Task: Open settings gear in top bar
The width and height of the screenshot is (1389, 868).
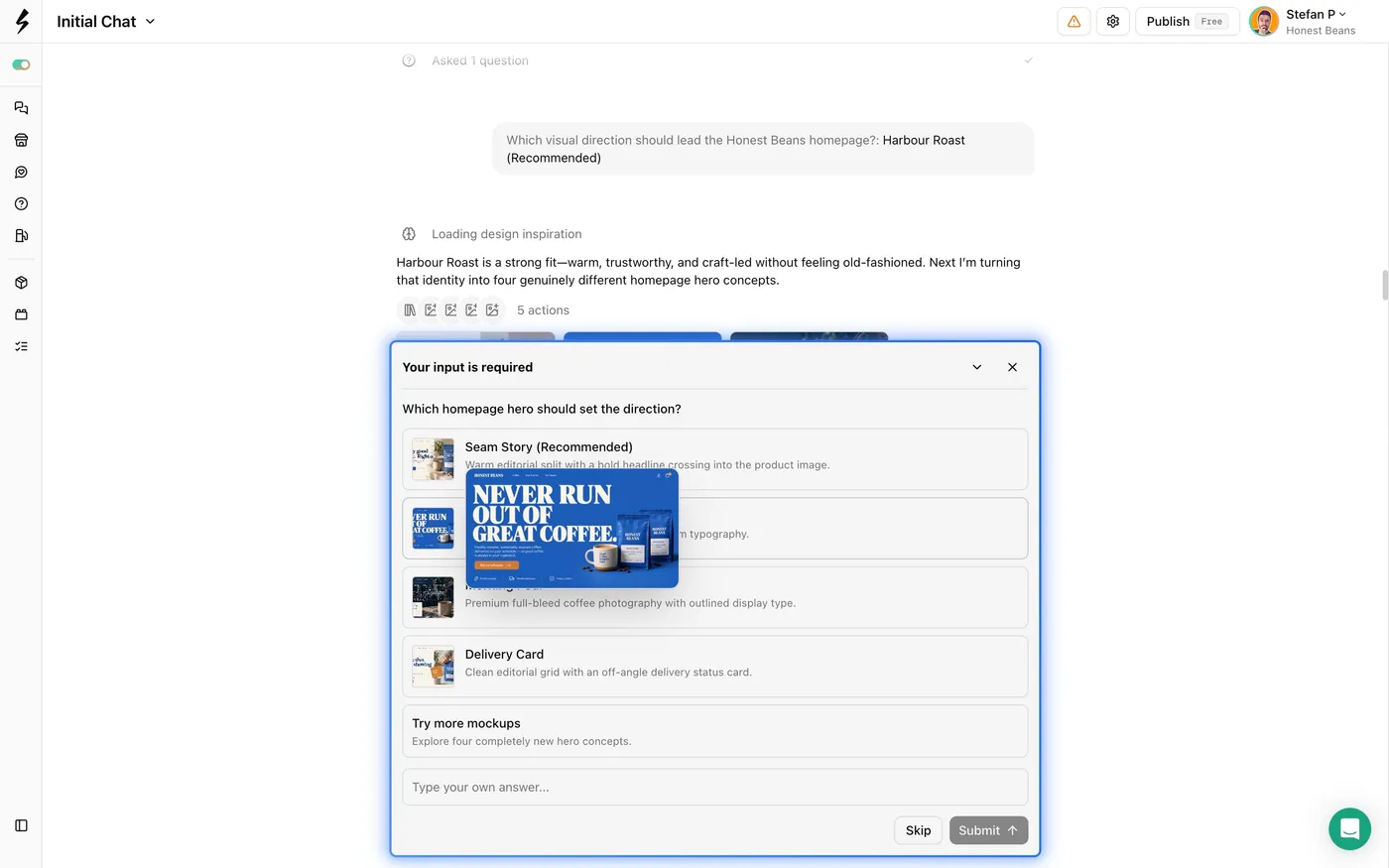Action: point(1113,21)
